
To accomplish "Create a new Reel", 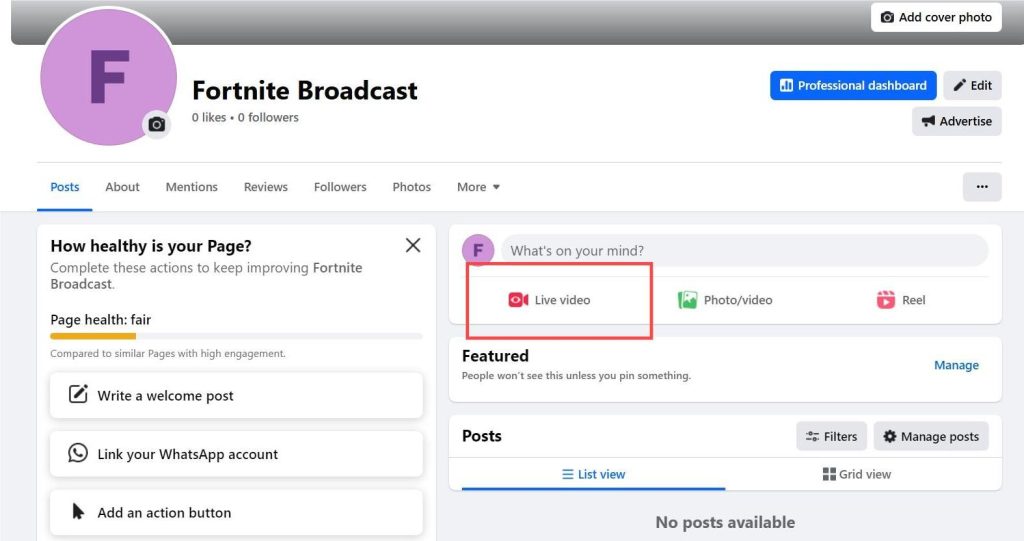I will (901, 300).
